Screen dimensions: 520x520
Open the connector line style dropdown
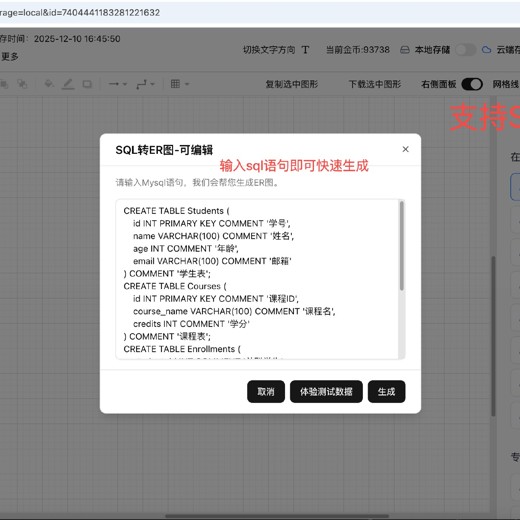(x=145, y=84)
